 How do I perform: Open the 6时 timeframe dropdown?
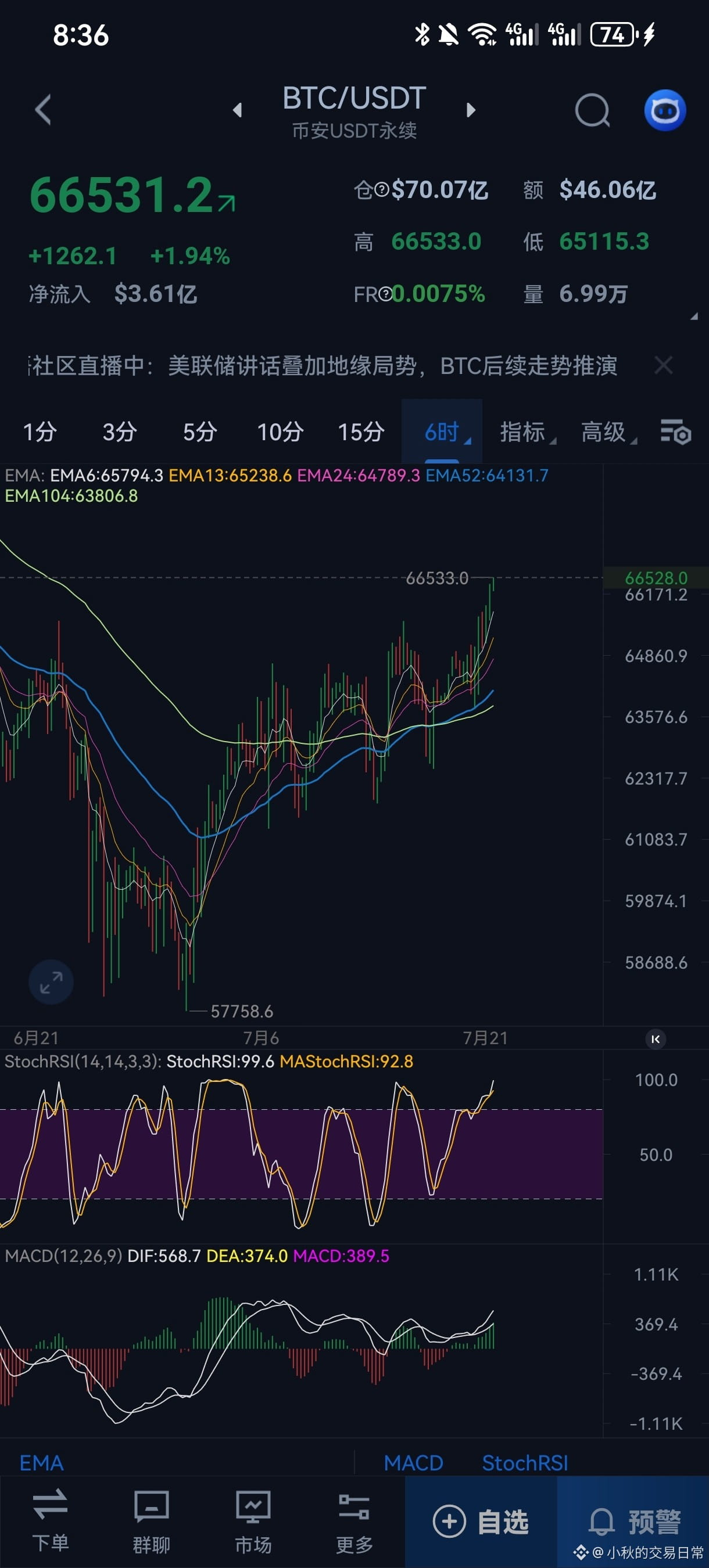(x=442, y=432)
